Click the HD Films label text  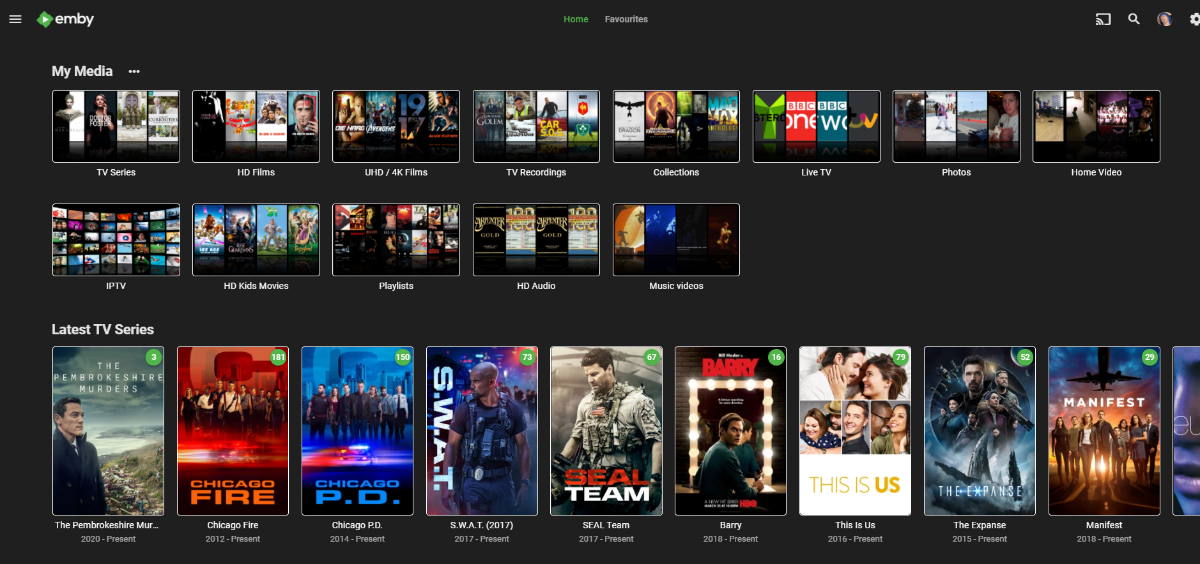click(x=256, y=172)
